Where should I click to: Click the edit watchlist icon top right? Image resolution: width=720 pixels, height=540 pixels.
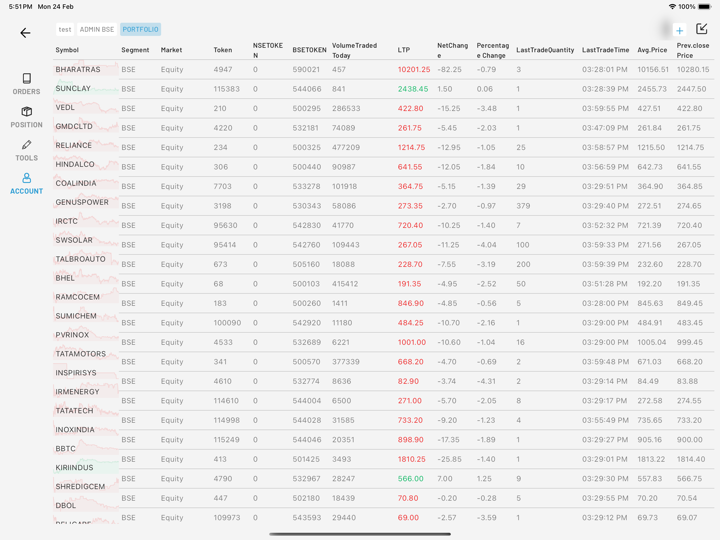(x=702, y=29)
